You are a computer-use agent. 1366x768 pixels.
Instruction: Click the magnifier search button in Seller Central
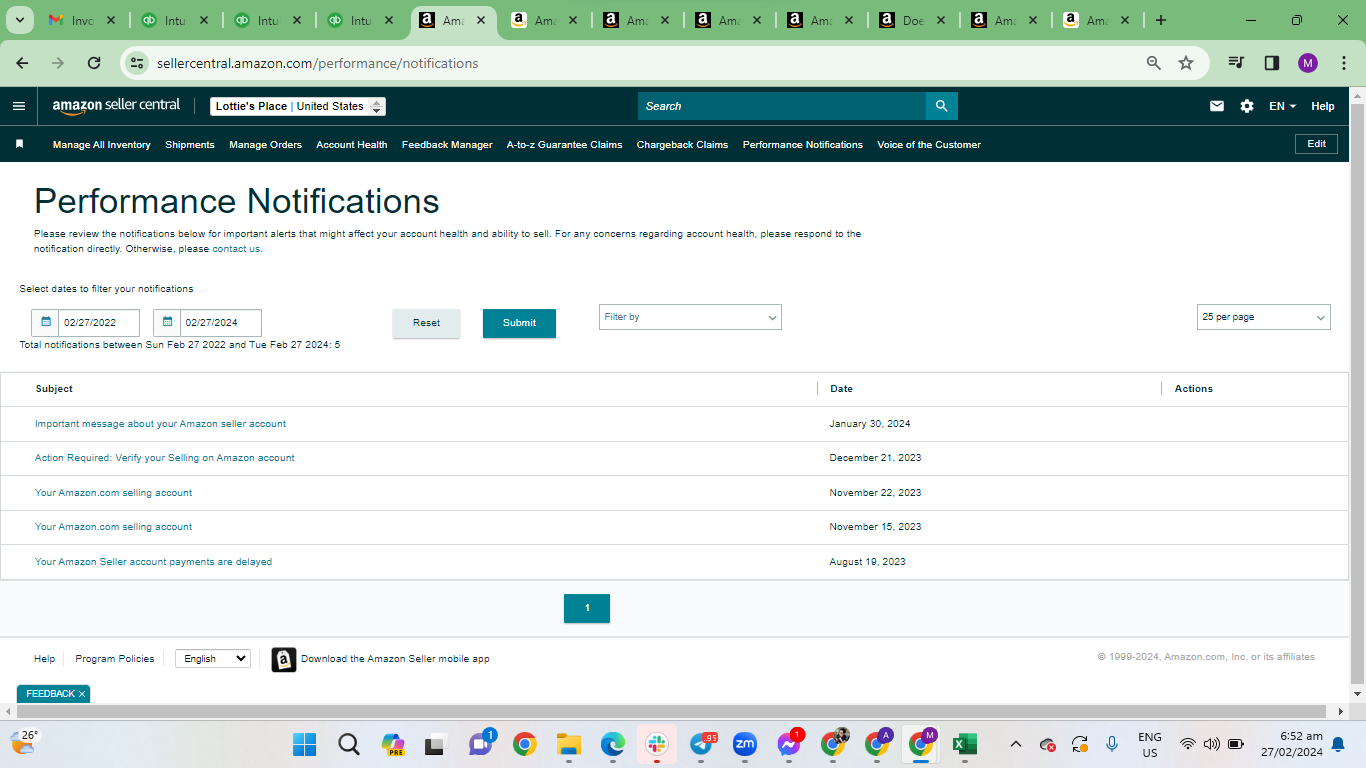click(x=942, y=106)
